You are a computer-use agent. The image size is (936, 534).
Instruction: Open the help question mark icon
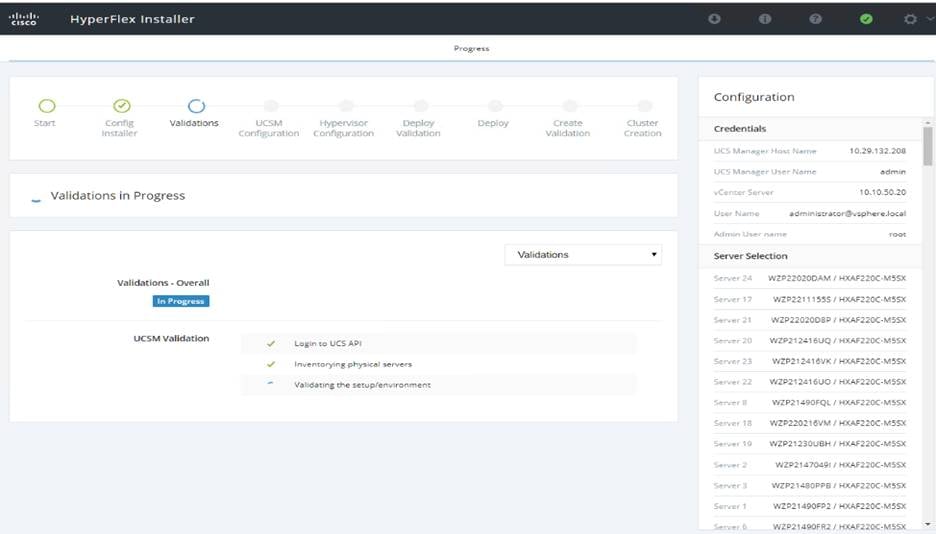pos(815,19)
